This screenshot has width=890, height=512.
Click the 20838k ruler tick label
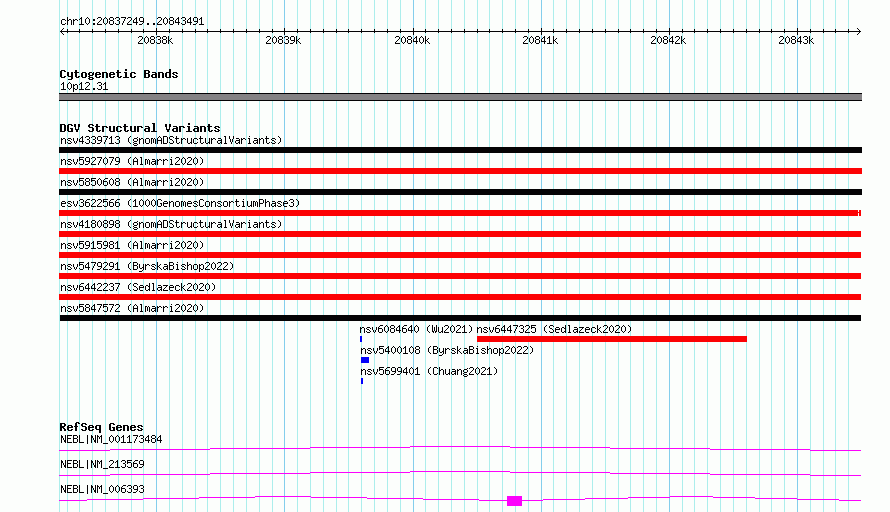point(155,40)
